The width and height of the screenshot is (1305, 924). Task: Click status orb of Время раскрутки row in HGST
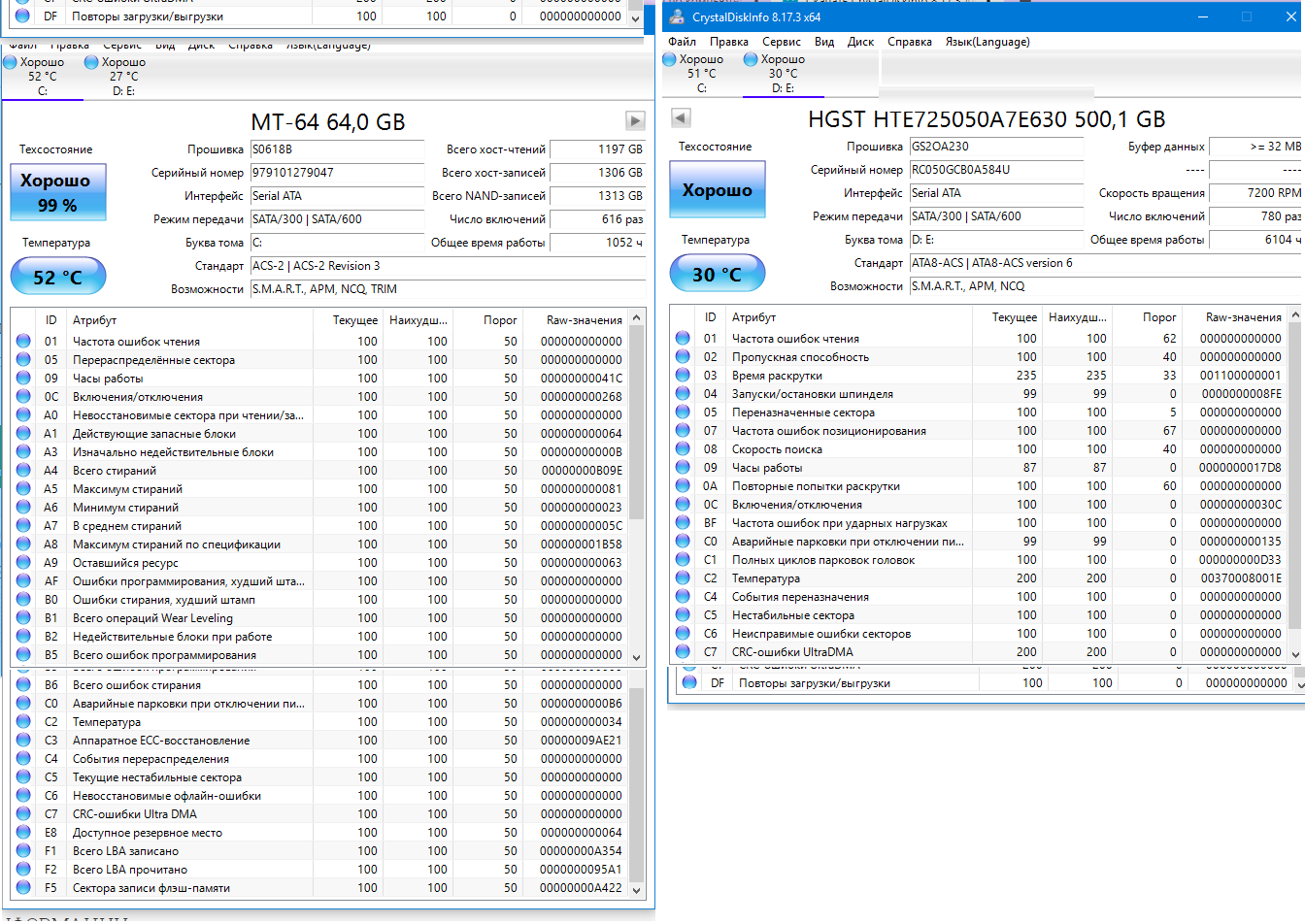point(683,375)
